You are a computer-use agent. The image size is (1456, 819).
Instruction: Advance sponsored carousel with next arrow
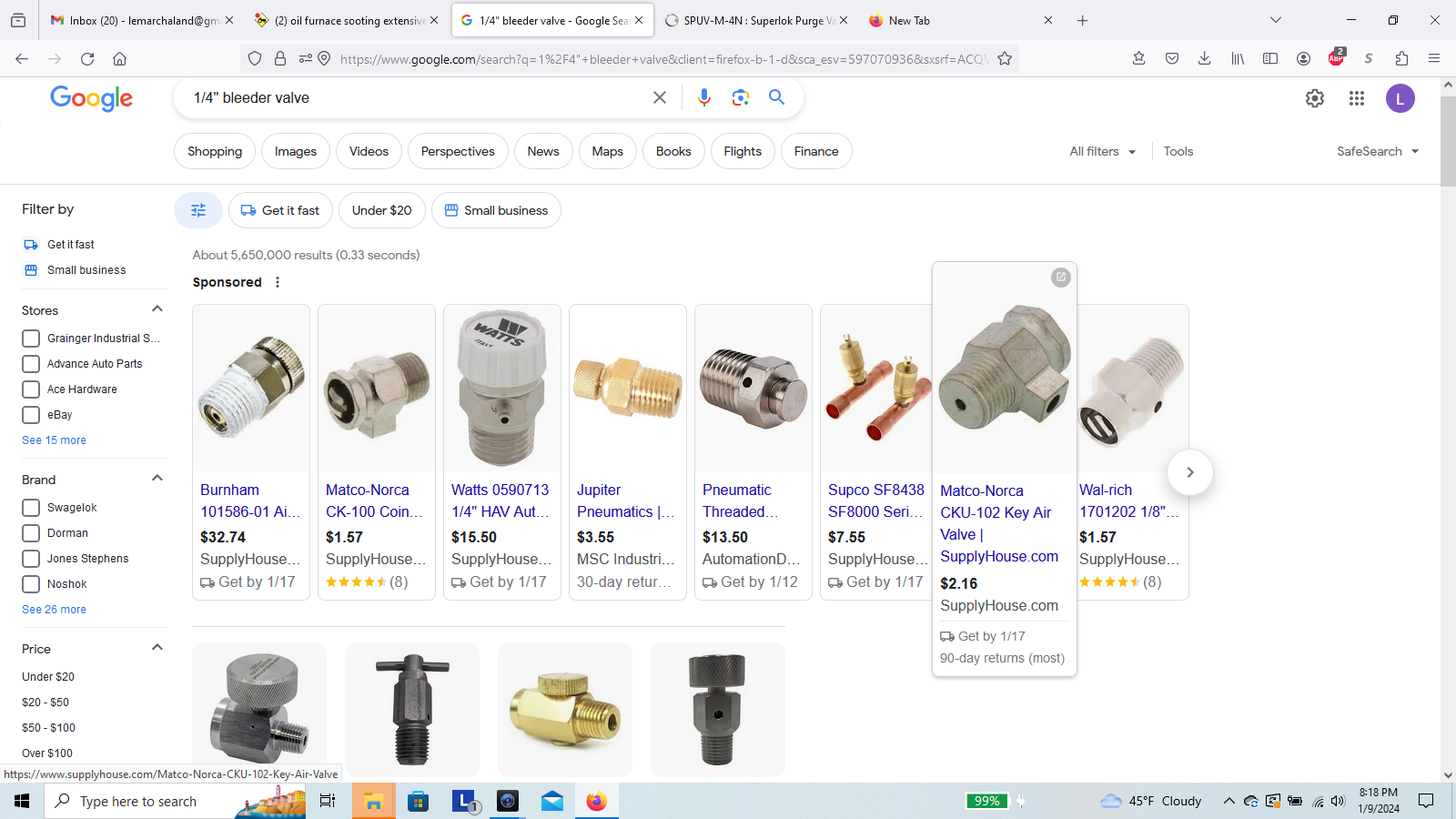pos(1189,472)
